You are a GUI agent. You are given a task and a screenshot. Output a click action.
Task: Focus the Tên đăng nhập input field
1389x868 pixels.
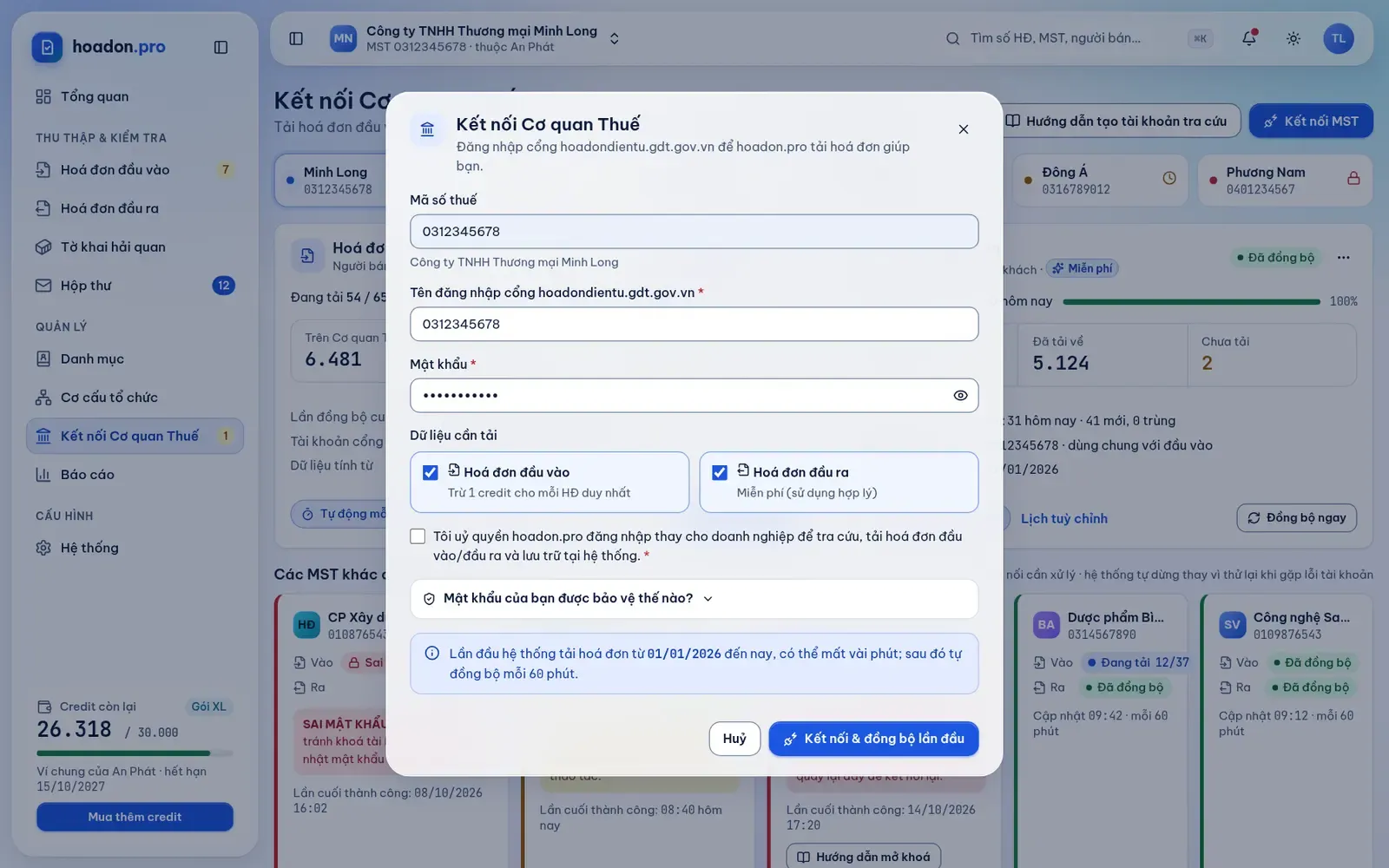click(694, 324)
